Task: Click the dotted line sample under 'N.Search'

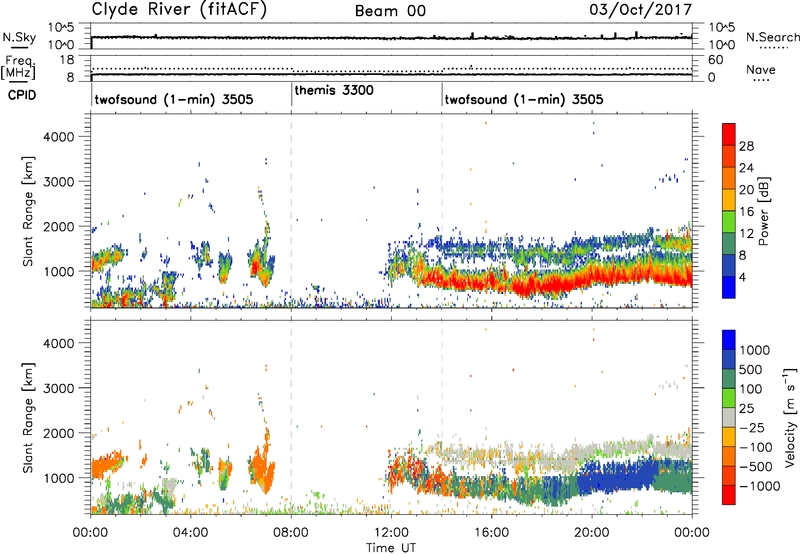Action: click(773, 48)
